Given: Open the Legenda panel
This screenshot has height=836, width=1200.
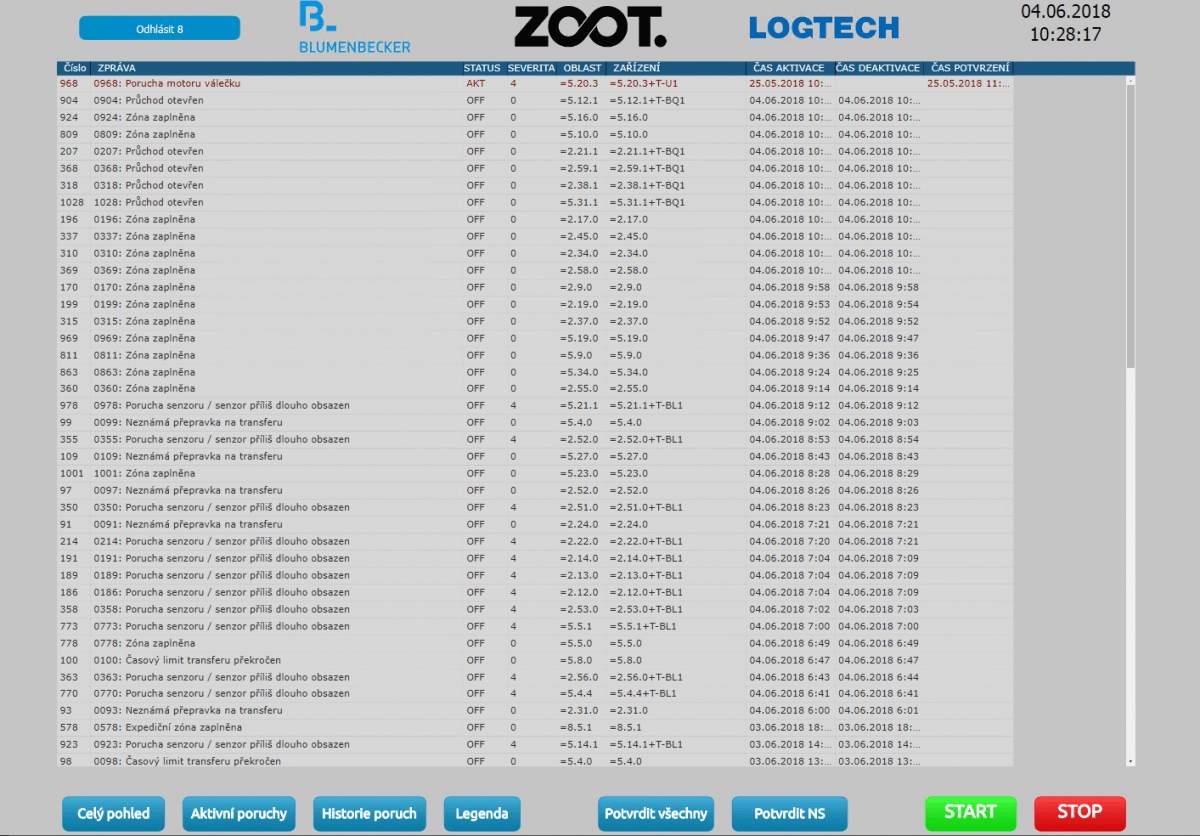Looking at the screenshot, I should pos(482,813).
